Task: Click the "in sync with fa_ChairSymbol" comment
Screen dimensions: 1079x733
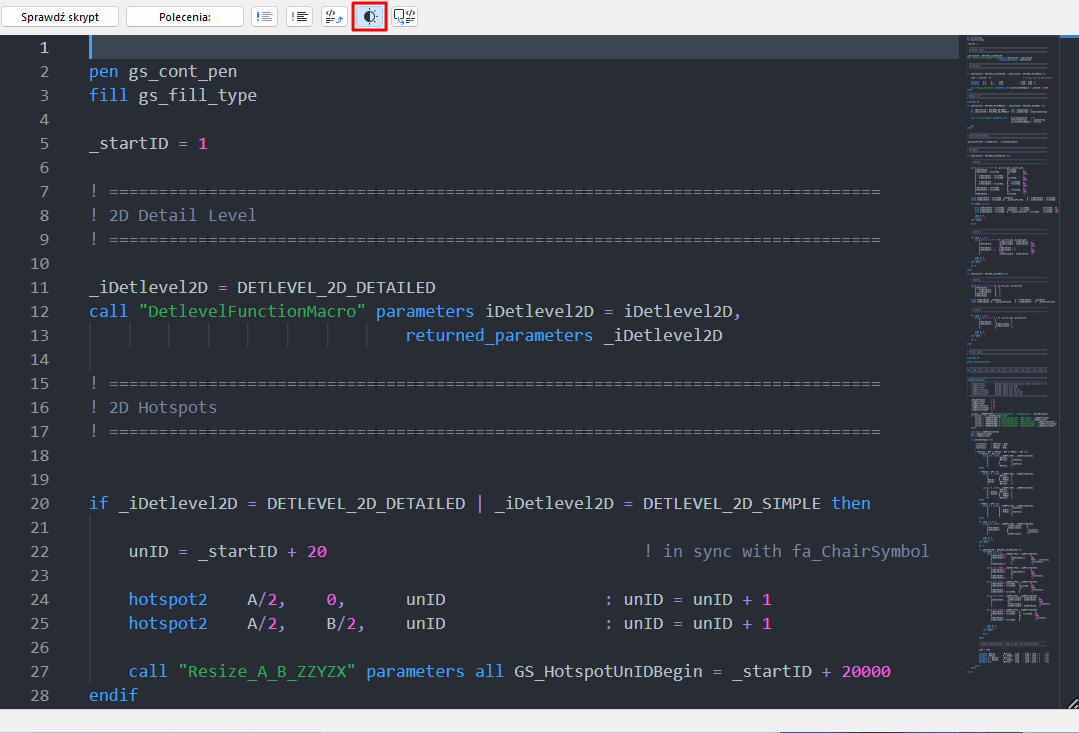Action: click(x=795, y=551)
